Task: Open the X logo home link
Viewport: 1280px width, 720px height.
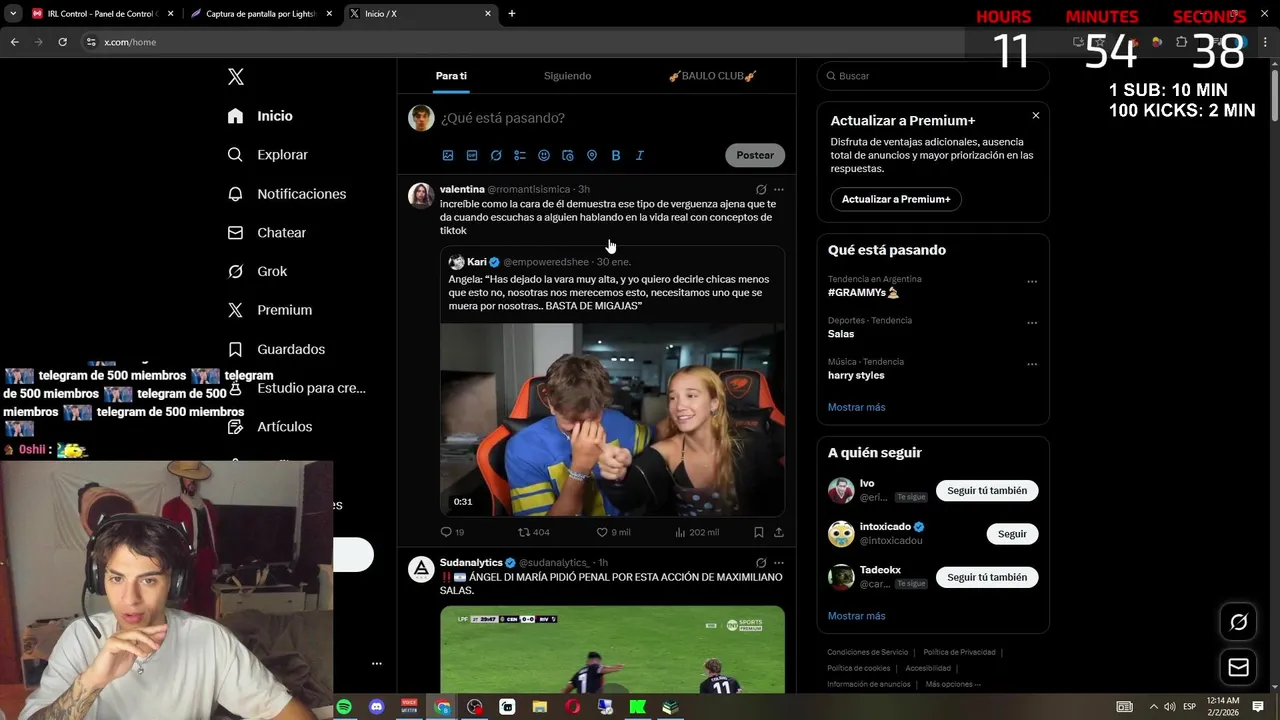Action: click(236, 77)
